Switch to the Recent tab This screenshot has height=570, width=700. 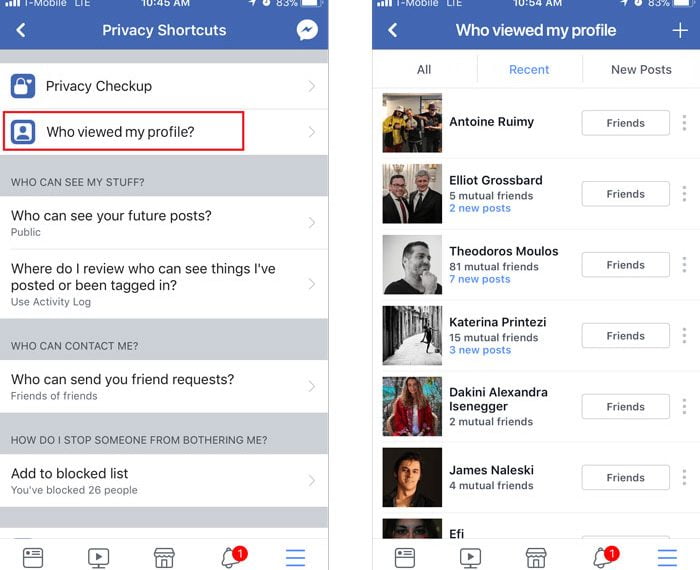529,70
